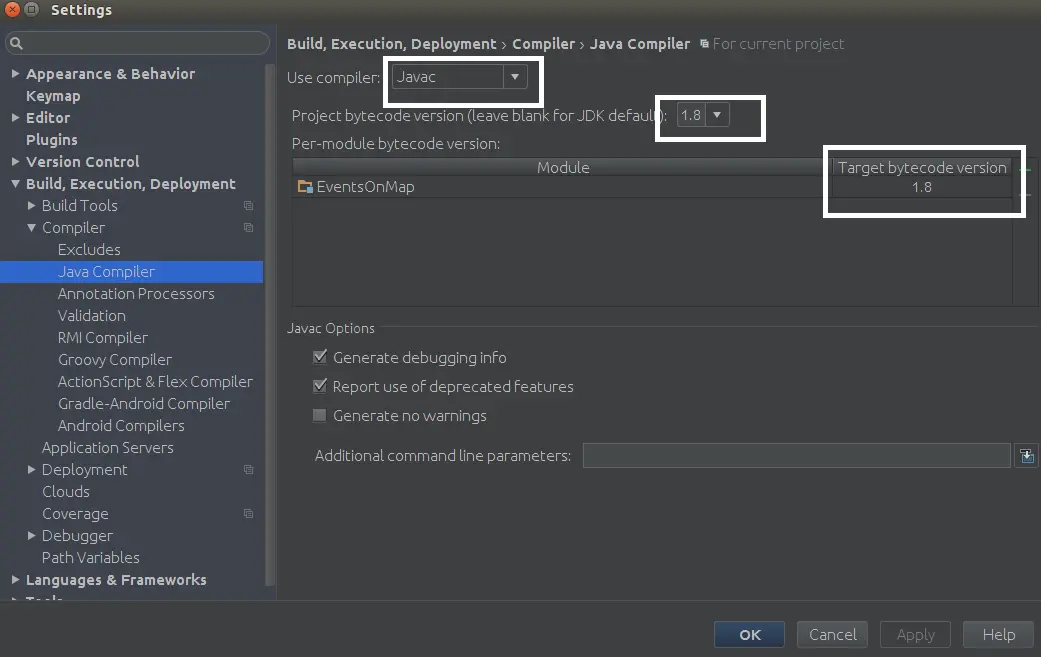The width and height of the screenshot is (1041, 657).
Task: Expand Languages & Frameworks section
Action: pos(15,579)
